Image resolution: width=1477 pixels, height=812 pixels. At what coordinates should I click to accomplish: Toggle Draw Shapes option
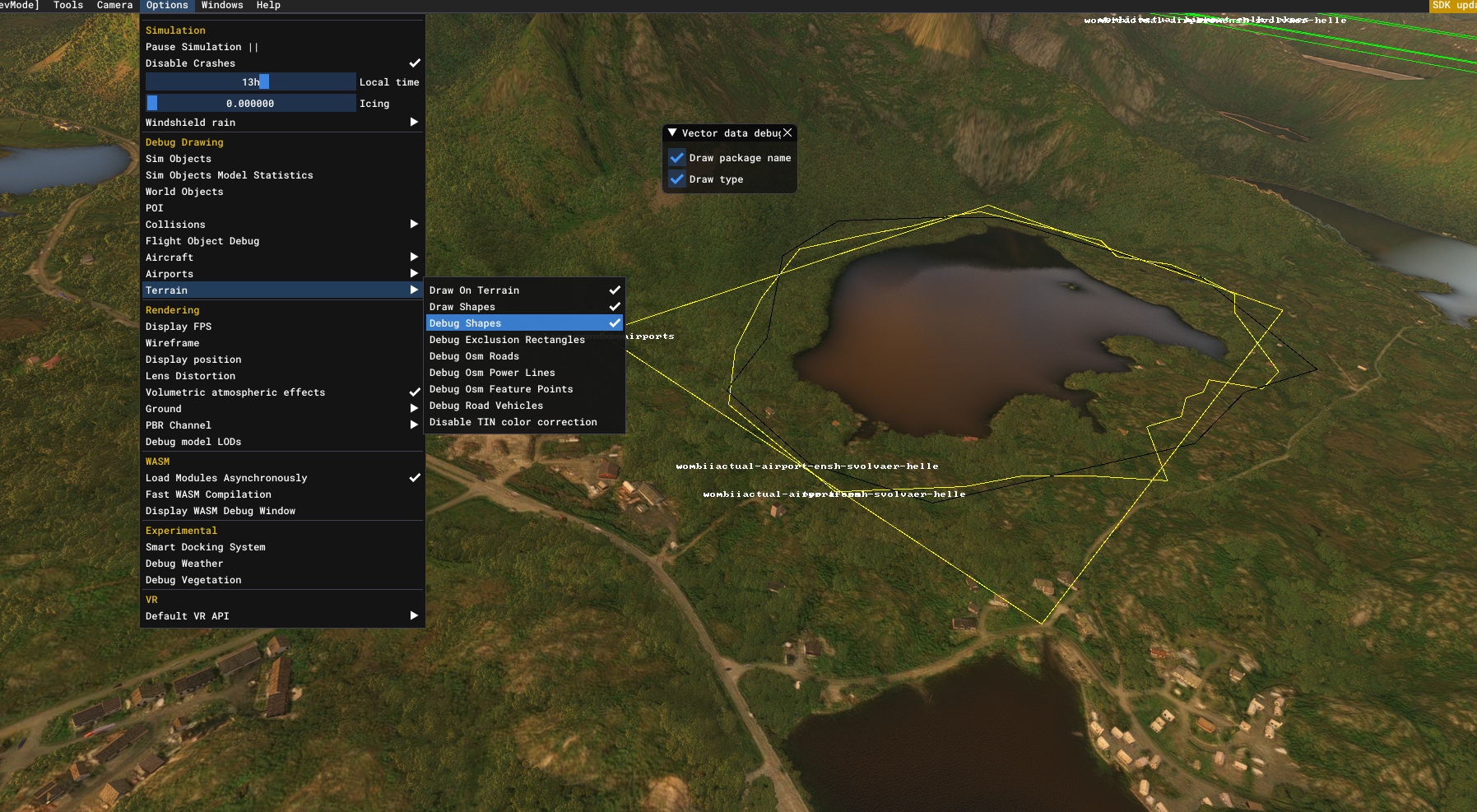(525, 307)
